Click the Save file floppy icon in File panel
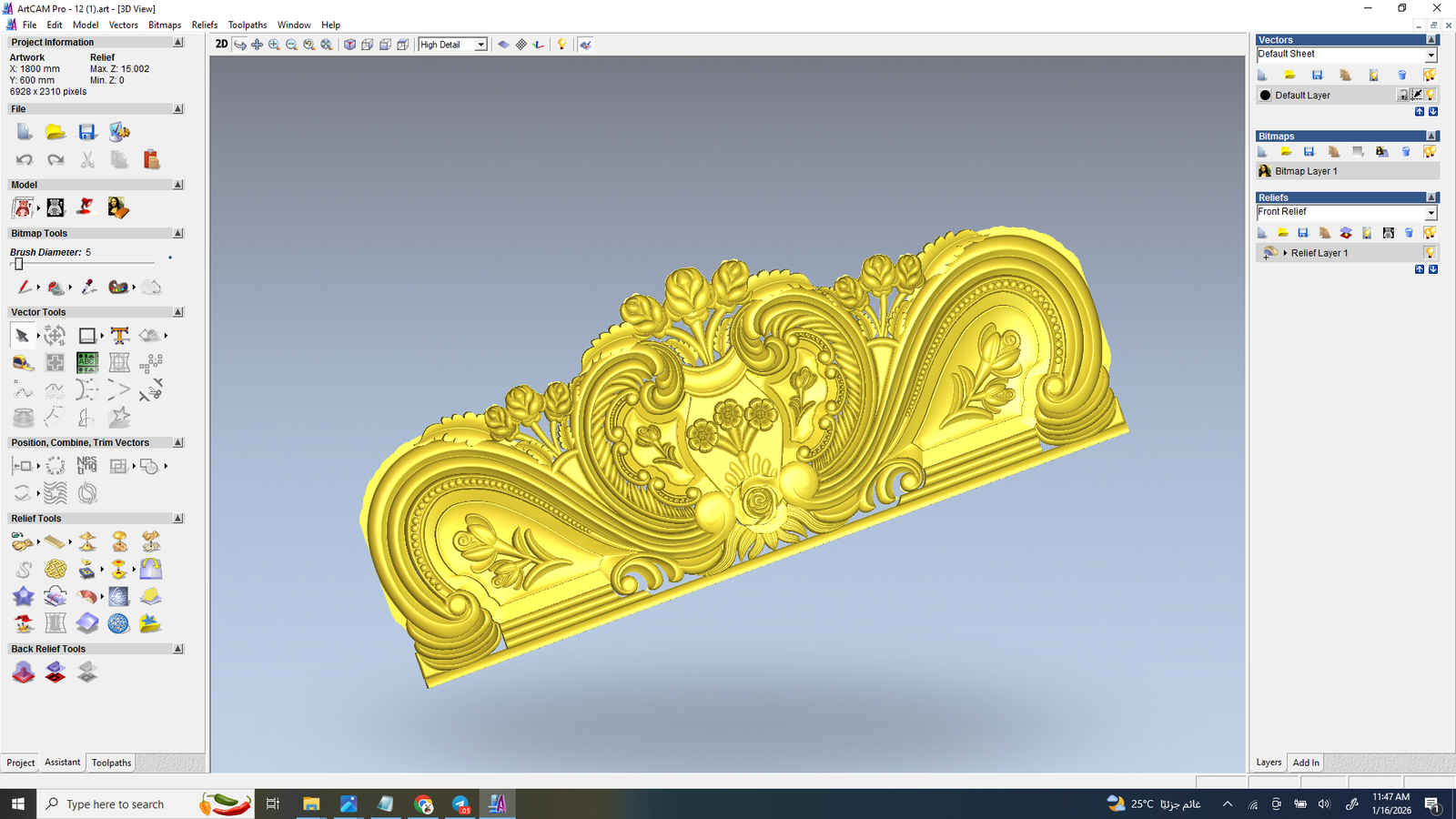 pyautogui.click(x=87, y=133)
